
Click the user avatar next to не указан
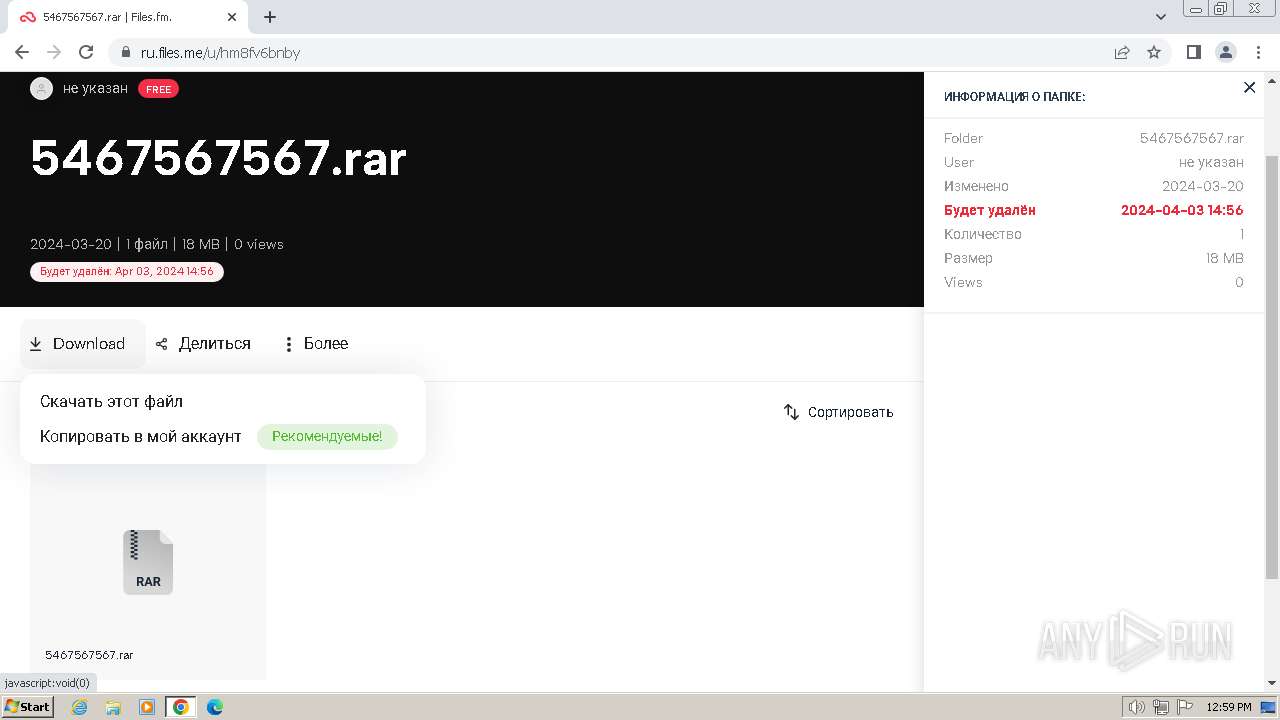[41, 88]
